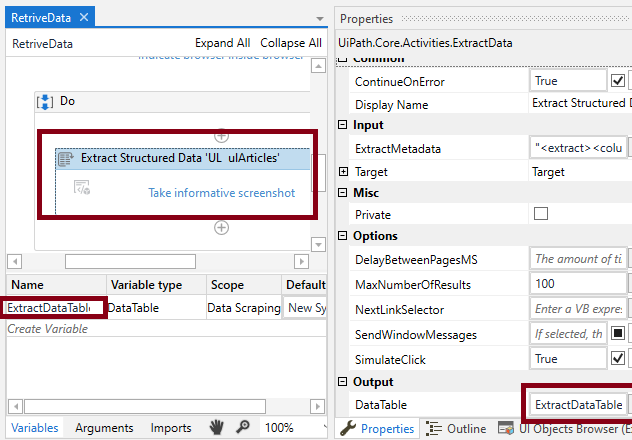Image resolution: width=632 pixels, height=440 pixels.
Task: Edit the DelayBetweenPagesMS field
Action: (578, 259)
